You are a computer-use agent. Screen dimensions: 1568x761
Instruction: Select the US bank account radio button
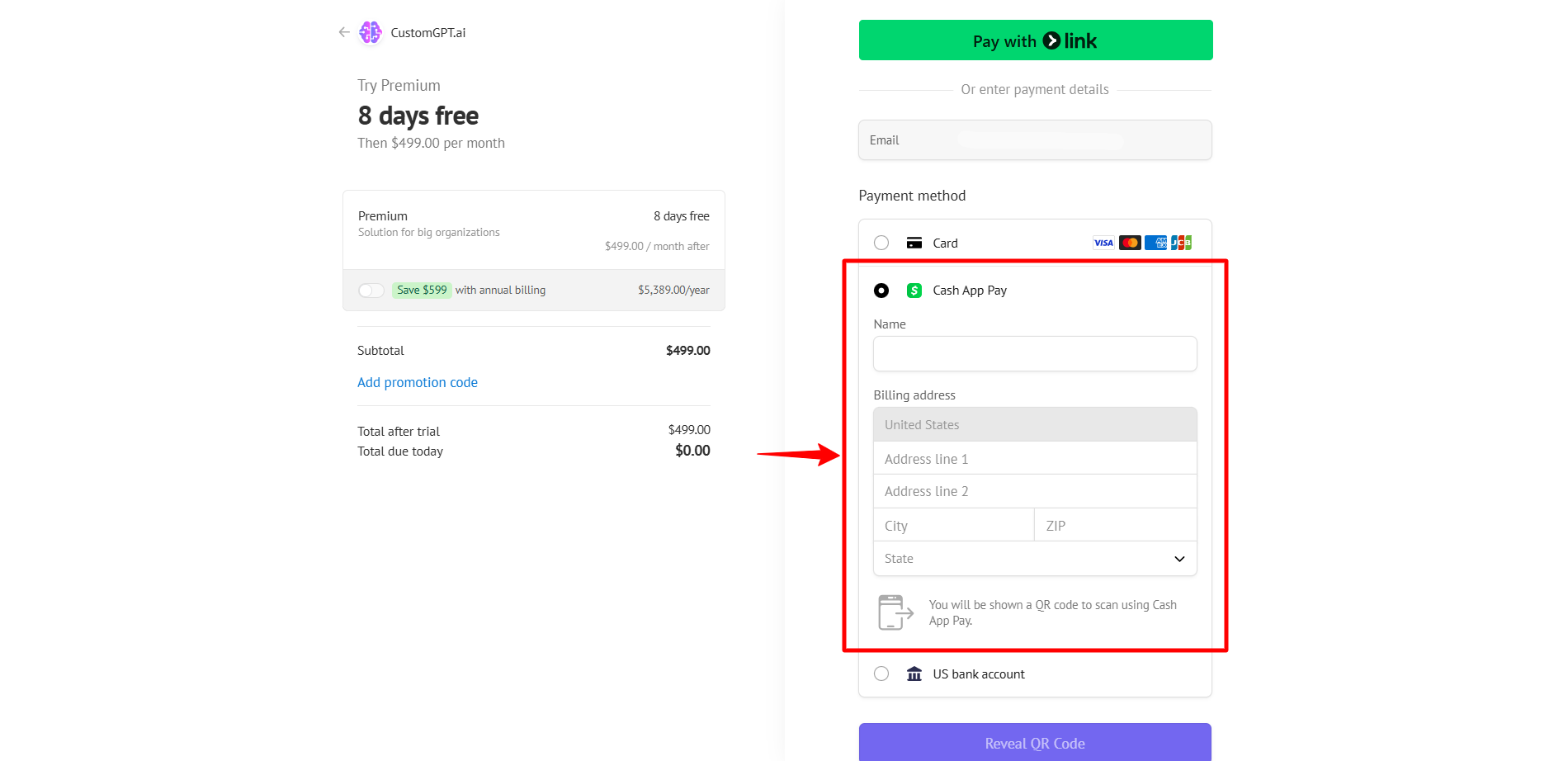(x=881, y=674)
